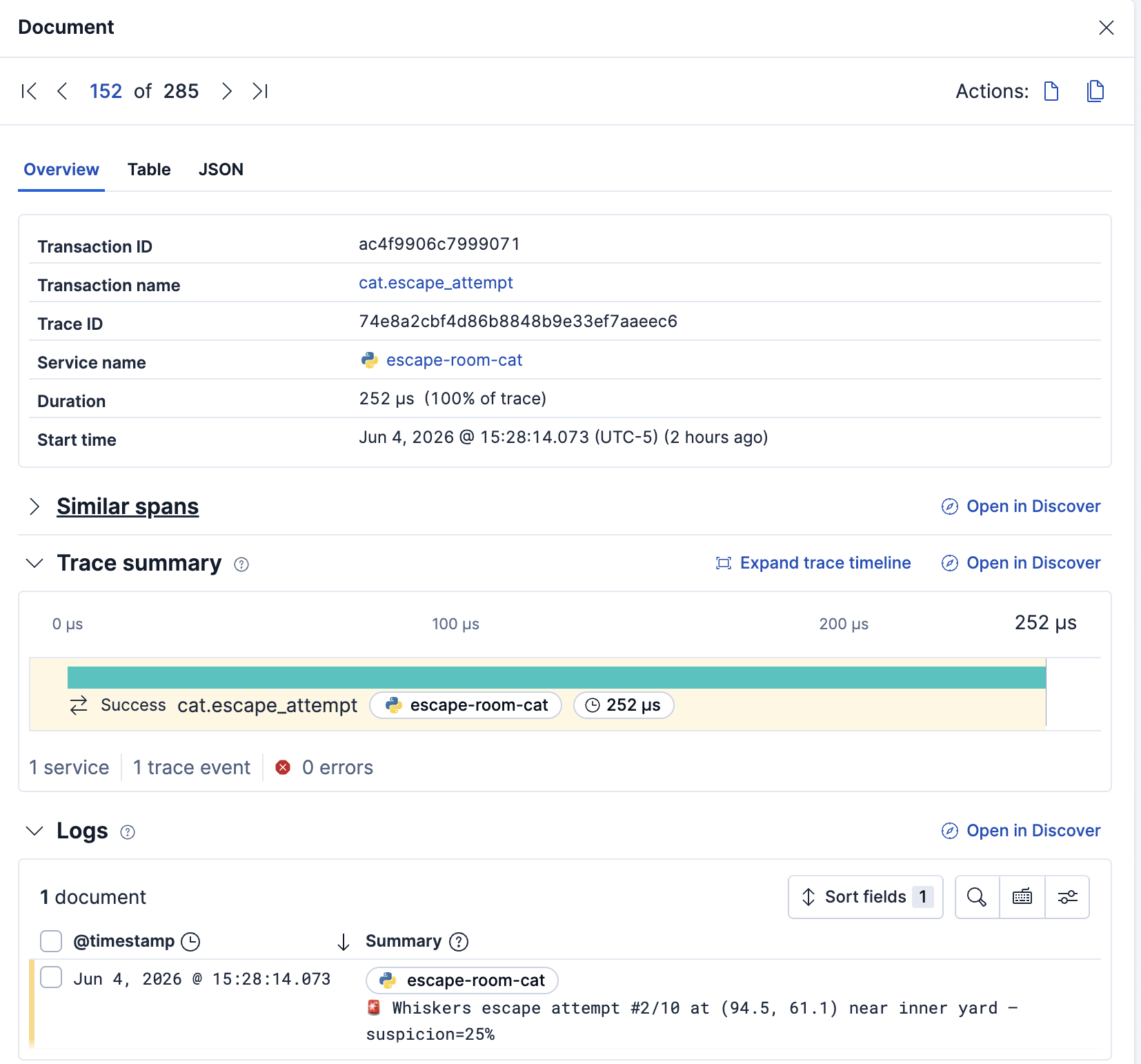This screenshot has height=1064, width=1141.
Task: Expand the Similar spans section
Action: tap(34, 506)
